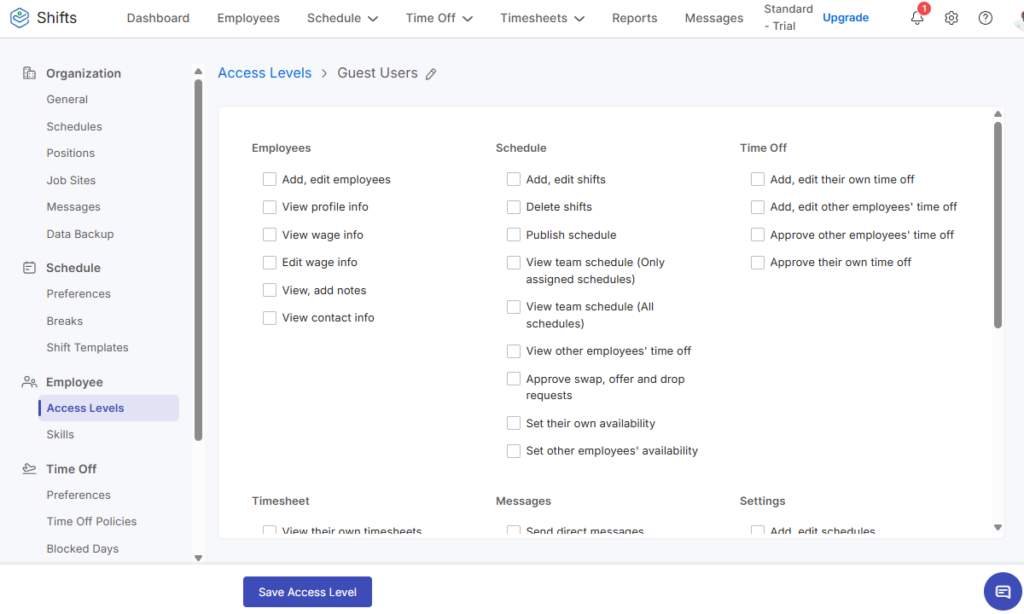Open Messages in top navigation
Screen dimensions: 1024x614
[x=714, y=18]
